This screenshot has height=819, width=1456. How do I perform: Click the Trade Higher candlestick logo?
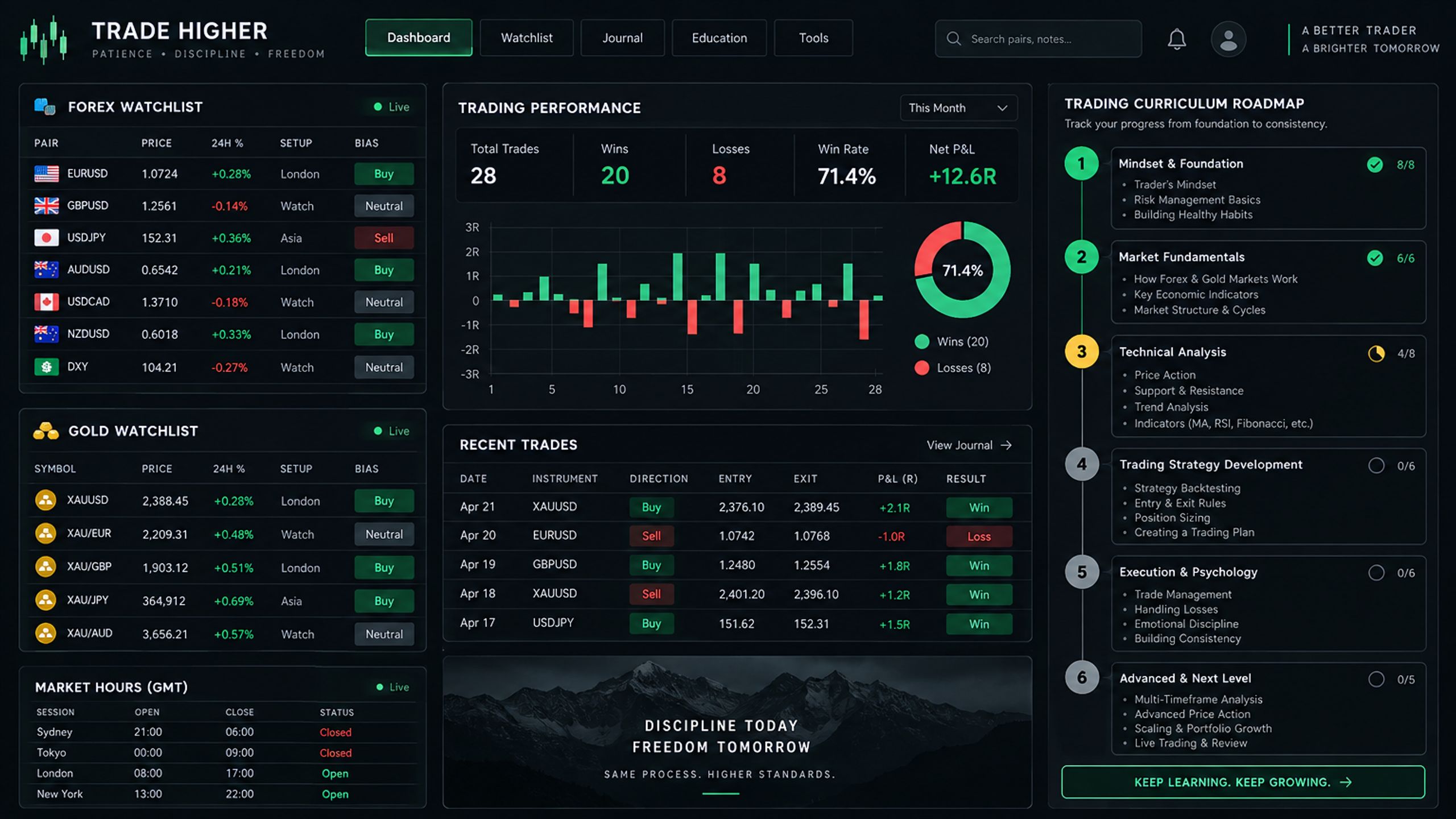(44, 39)
